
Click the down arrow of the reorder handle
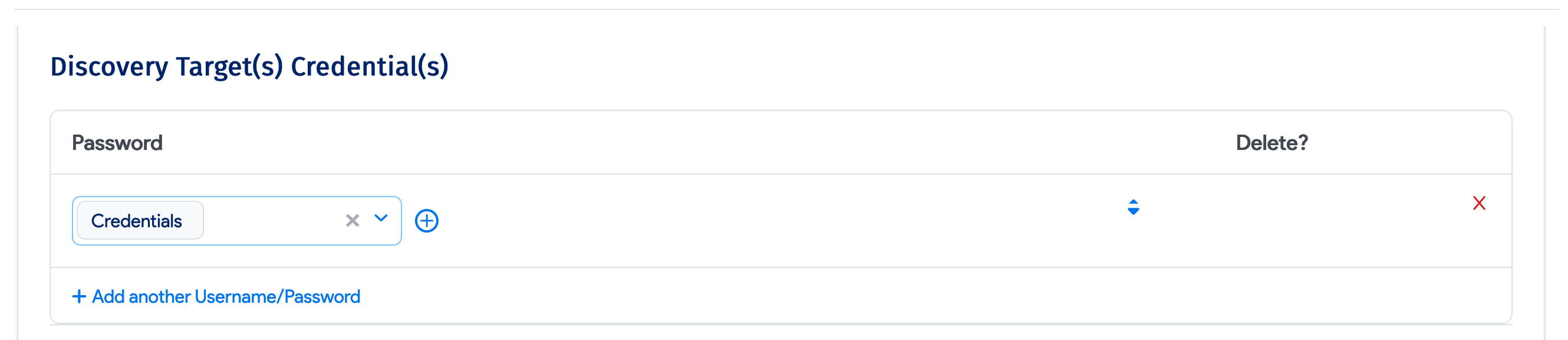point(1134,211)
